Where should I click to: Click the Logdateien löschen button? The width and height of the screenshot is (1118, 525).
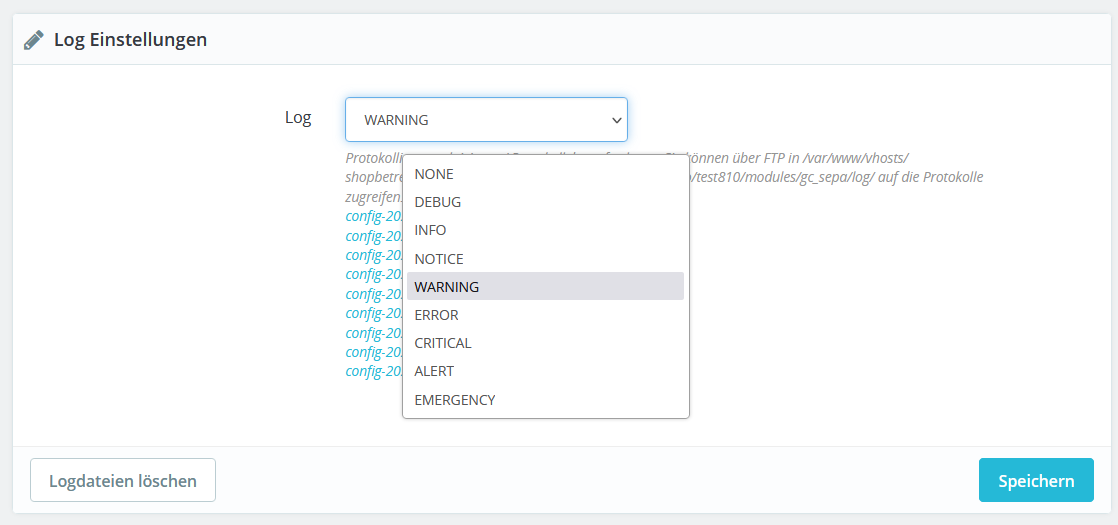pos(123,481)
